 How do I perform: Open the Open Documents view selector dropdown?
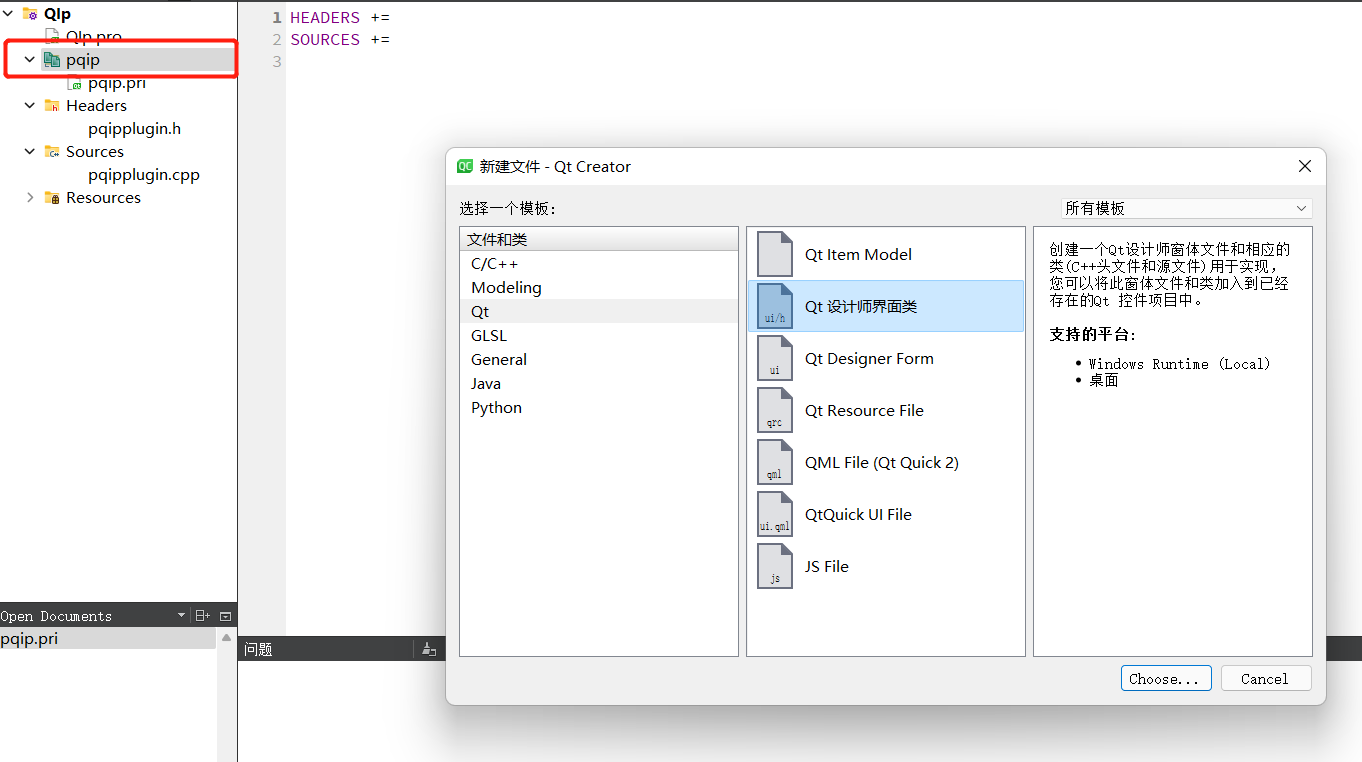(181, 616)
